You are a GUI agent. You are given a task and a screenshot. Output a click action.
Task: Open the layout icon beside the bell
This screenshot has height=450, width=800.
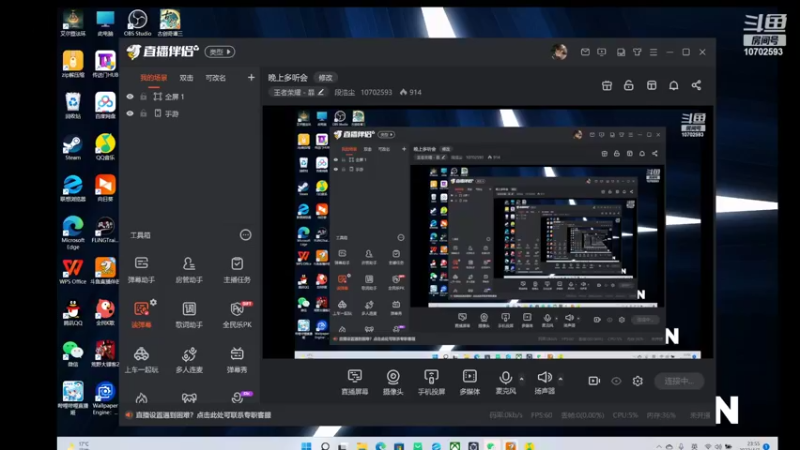click(x=652, y=85)
